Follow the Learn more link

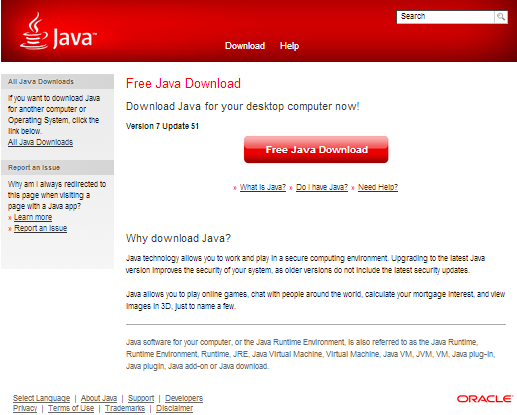tap(33, 217)
